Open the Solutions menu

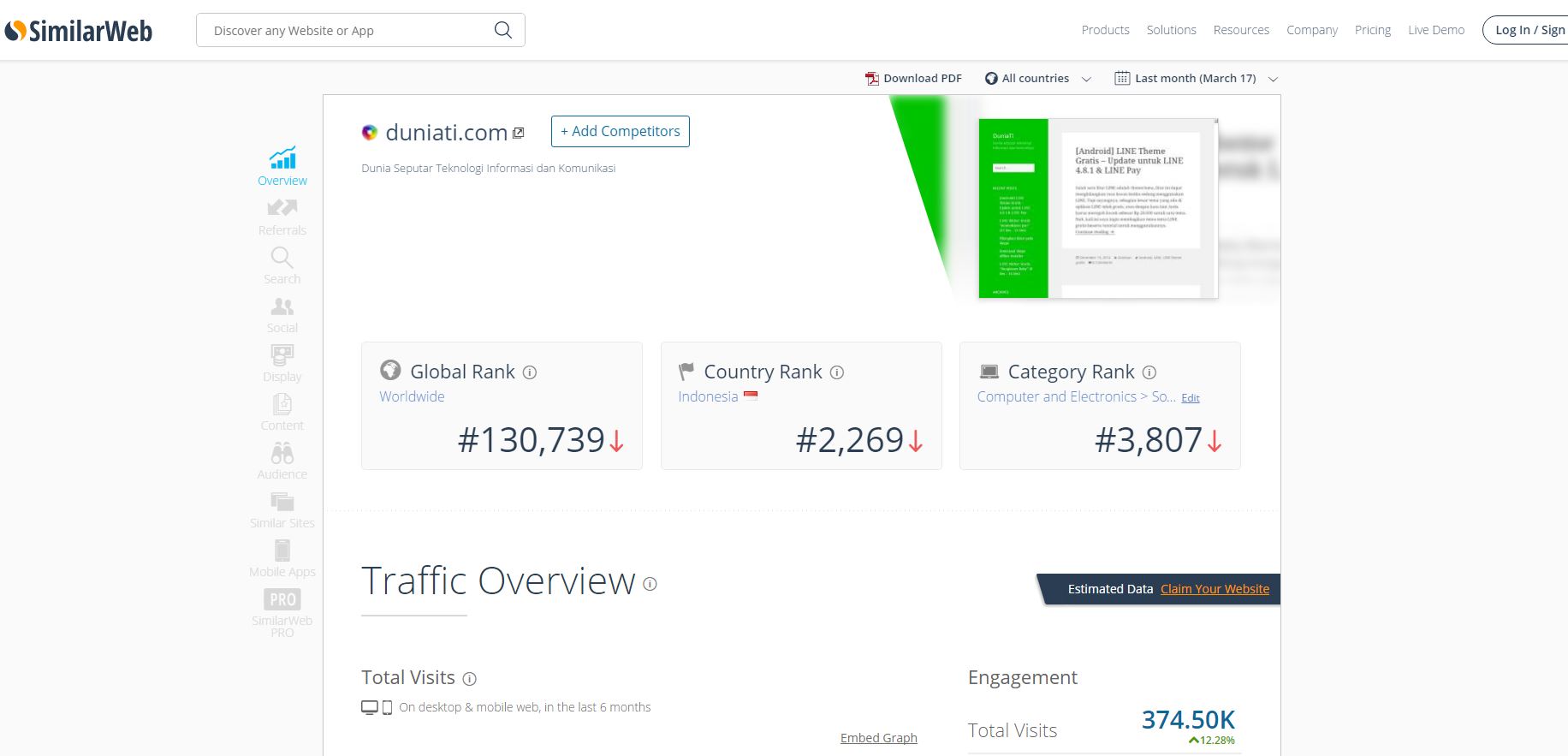coord(1171,30)
